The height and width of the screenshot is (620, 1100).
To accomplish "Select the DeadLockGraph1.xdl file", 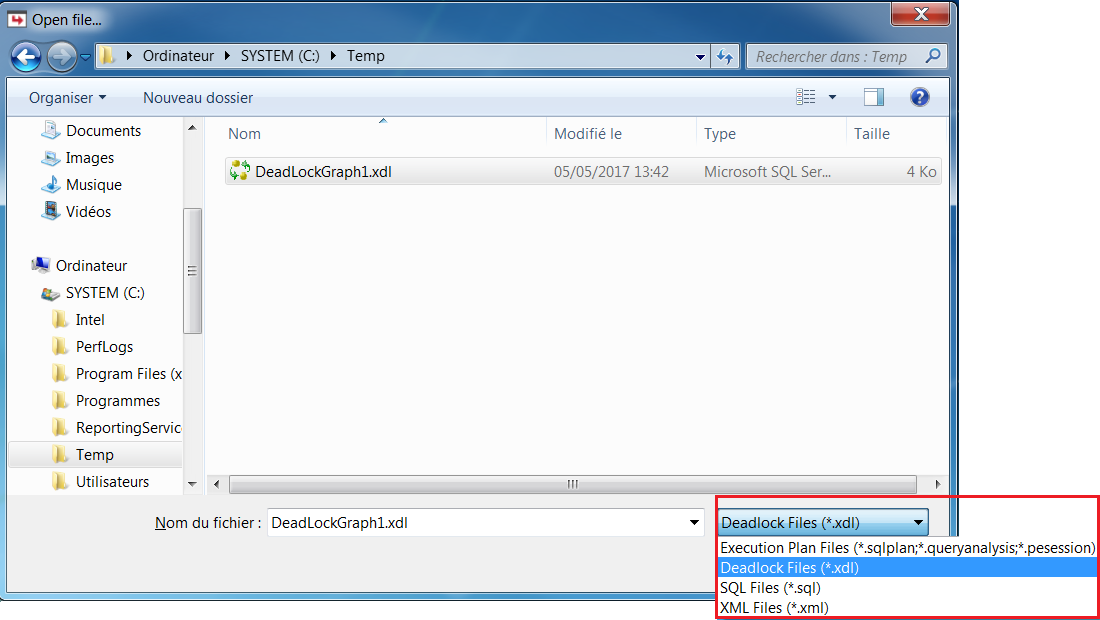I will [583, 172].
